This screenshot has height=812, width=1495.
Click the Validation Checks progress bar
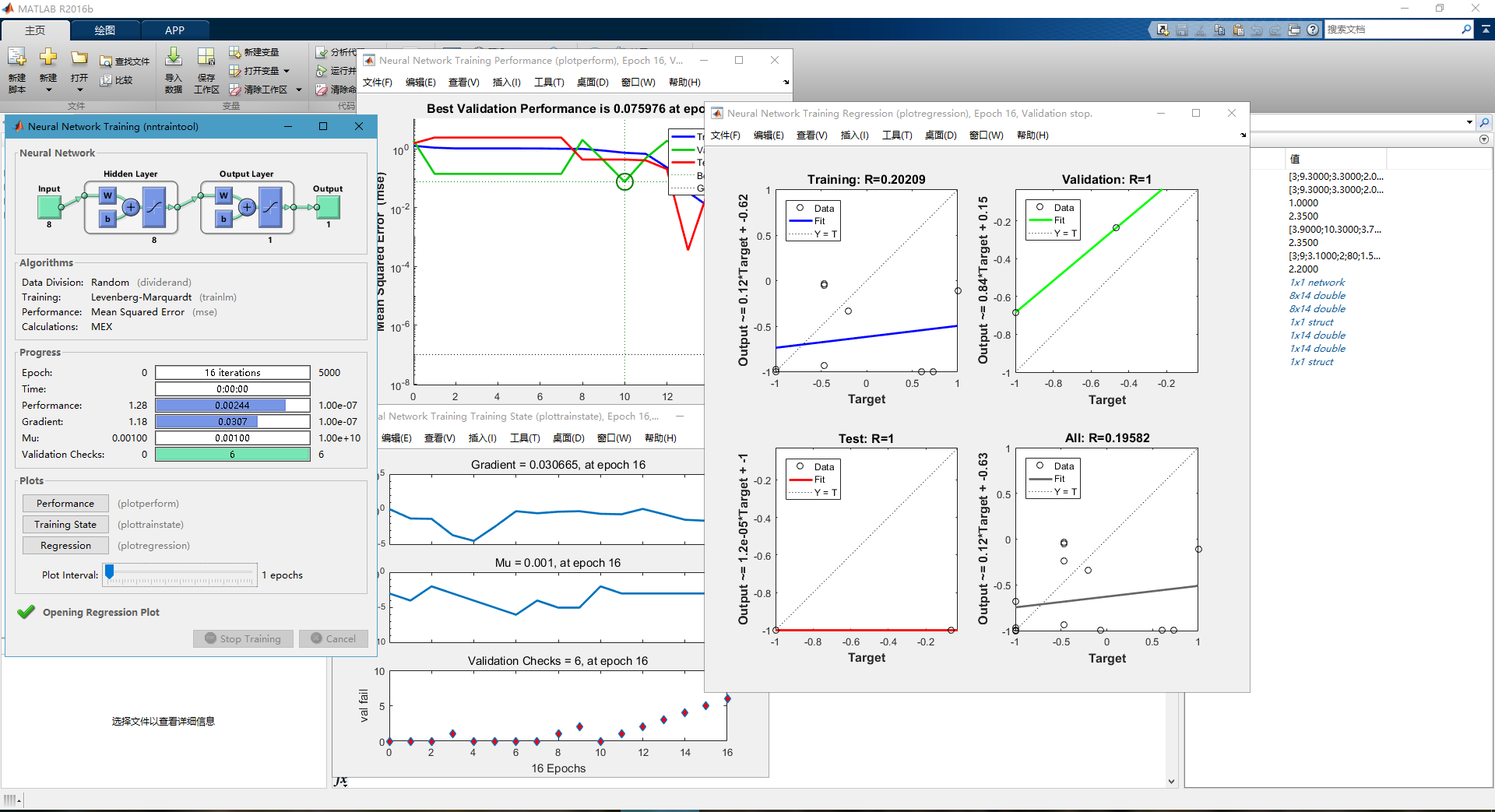[233, 455]
